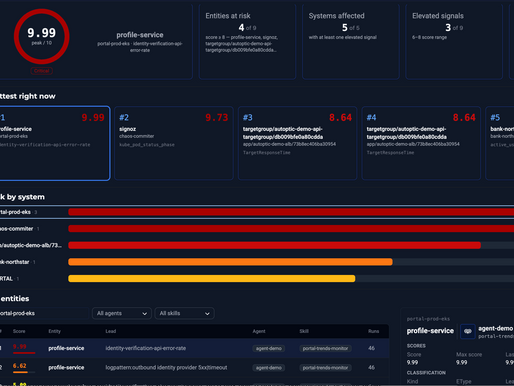Select the #5 bank-northstar card

pyautogui.click(x=500, y=143)
